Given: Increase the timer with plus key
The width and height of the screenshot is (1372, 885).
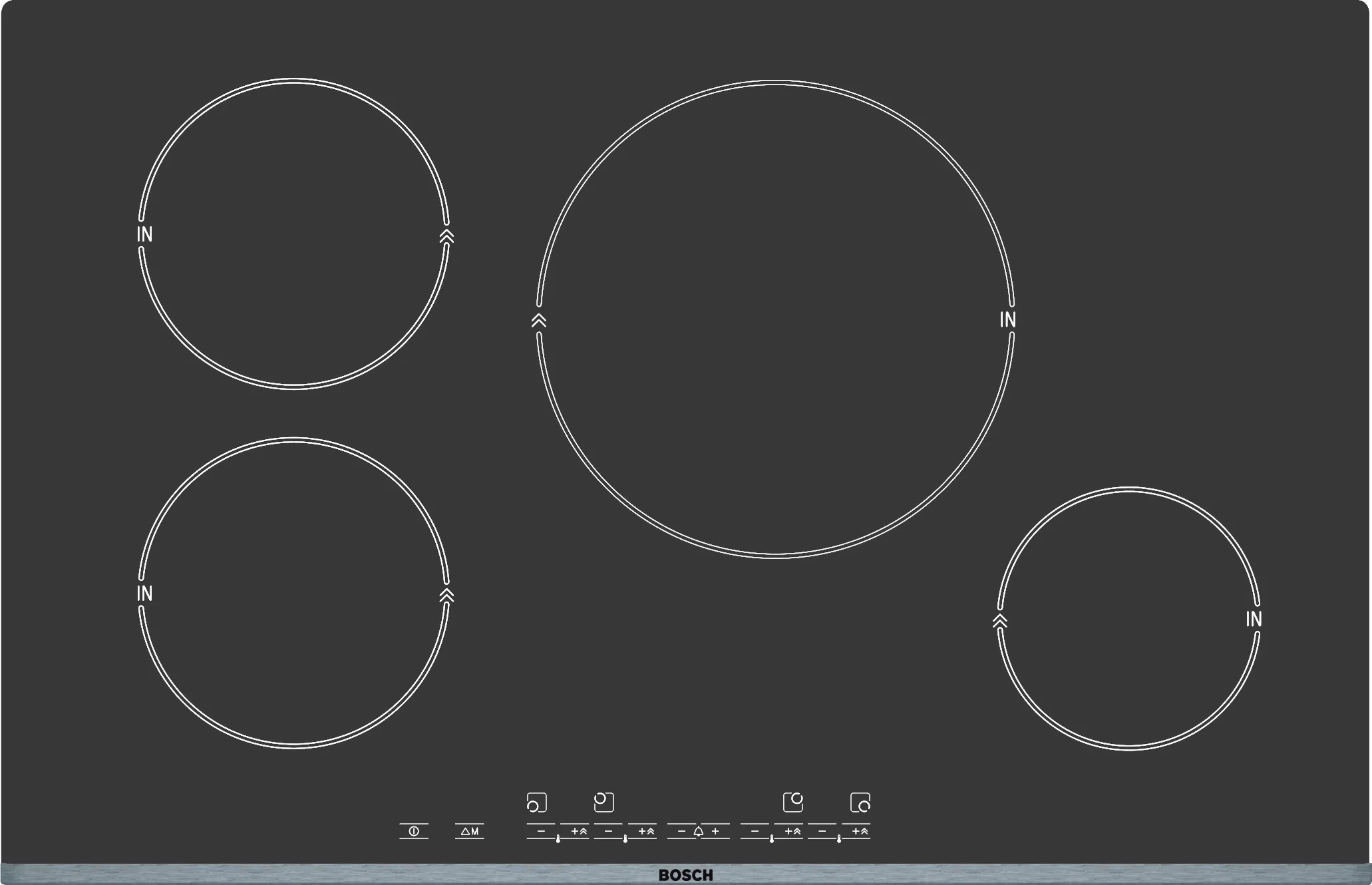Looking at the screenshot, I should pyautogui.click(x=715, y=831).
